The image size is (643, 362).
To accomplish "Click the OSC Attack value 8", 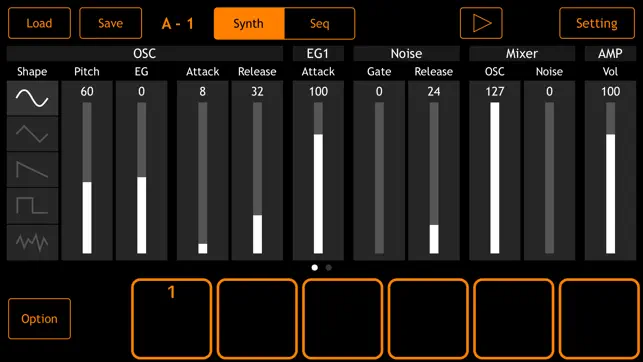I will point(203,91).
